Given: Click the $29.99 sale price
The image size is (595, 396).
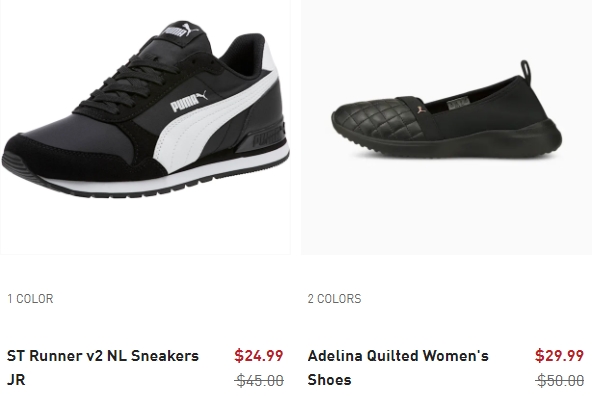Looking at the screenshot, I should (x=559, y=355).
